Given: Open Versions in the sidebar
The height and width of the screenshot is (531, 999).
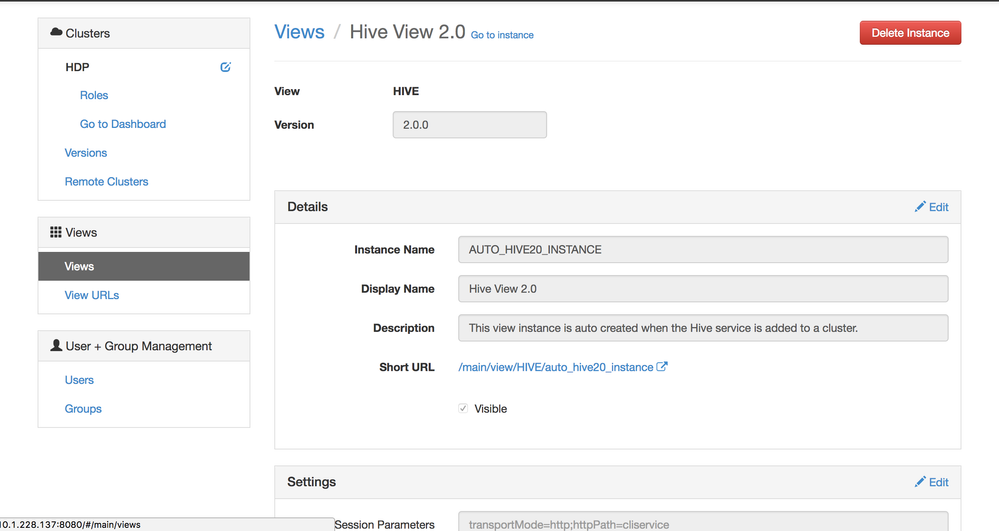Looking at the screenshot, I should pos(86,153).
